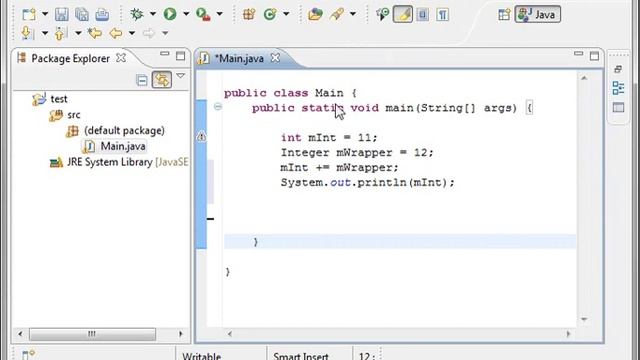
Task: Toggle show whitespace characters pilcrow icon
Action: [442, 15]
